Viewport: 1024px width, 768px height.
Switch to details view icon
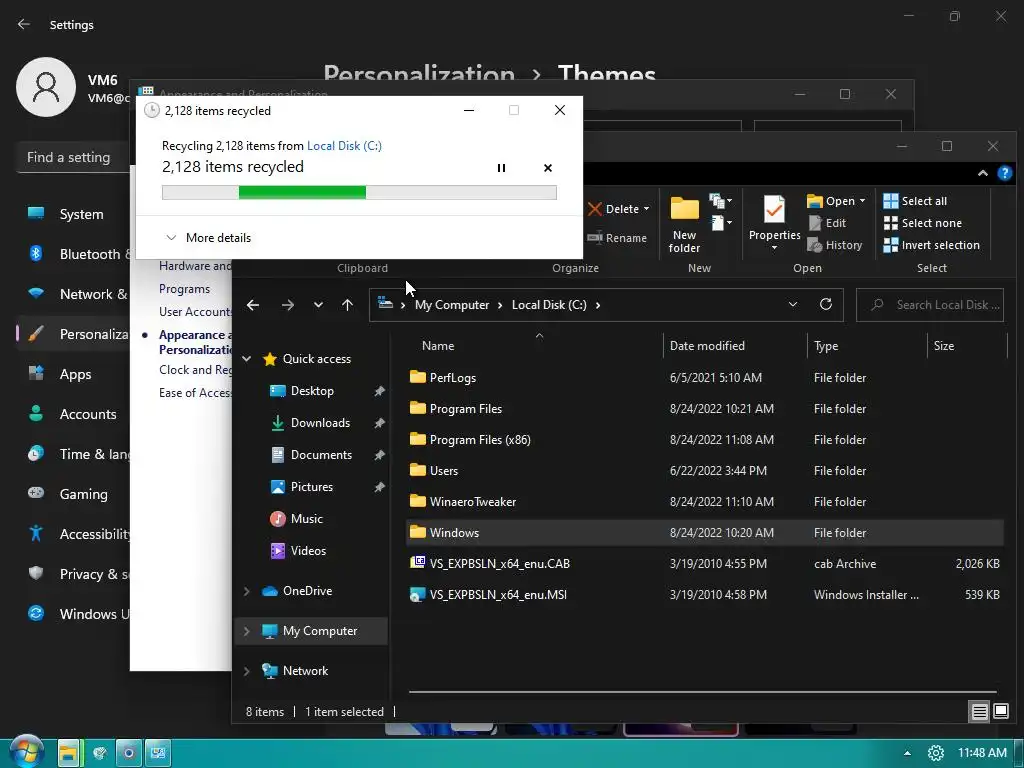tap(979, 711)
